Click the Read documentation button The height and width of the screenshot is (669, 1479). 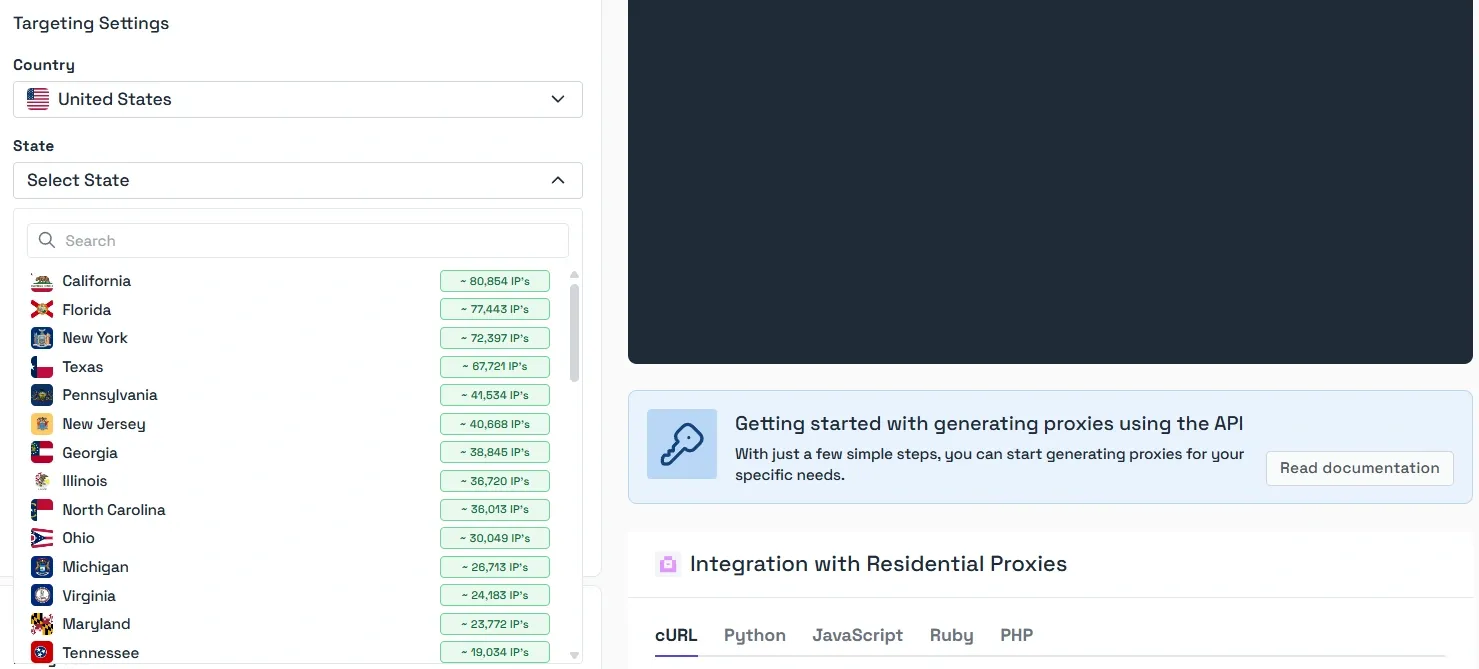pos(1360,468)
